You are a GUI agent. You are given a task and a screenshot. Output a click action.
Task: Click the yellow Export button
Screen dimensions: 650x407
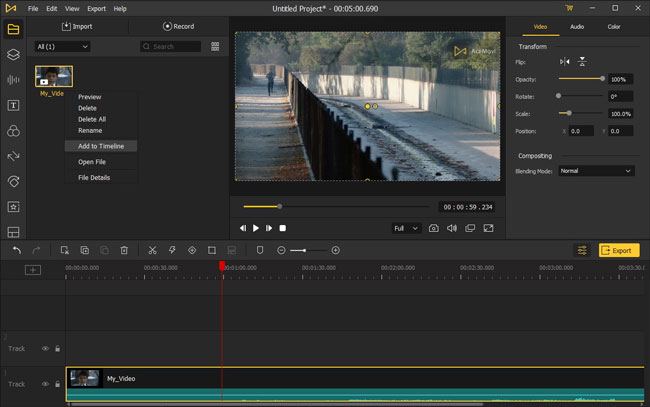[x=618, y=250]
